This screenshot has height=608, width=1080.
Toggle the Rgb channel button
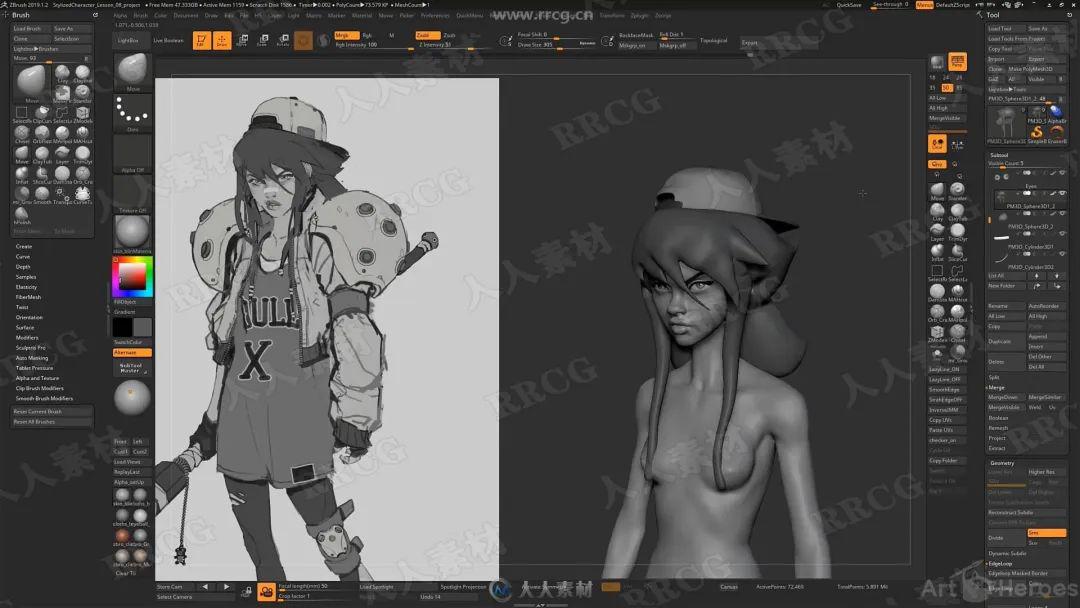(367, 35)
